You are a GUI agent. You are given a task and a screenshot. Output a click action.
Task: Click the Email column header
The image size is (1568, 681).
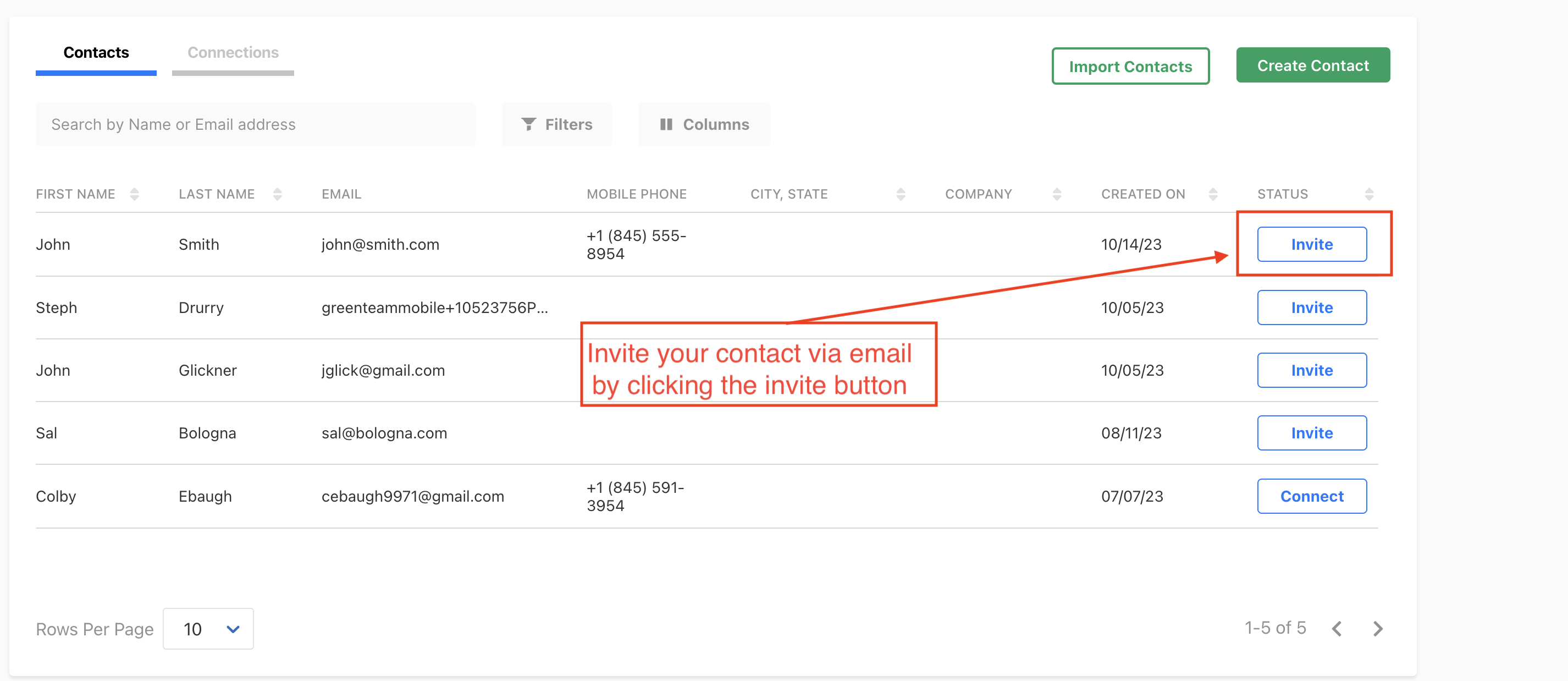coord(341,194)
